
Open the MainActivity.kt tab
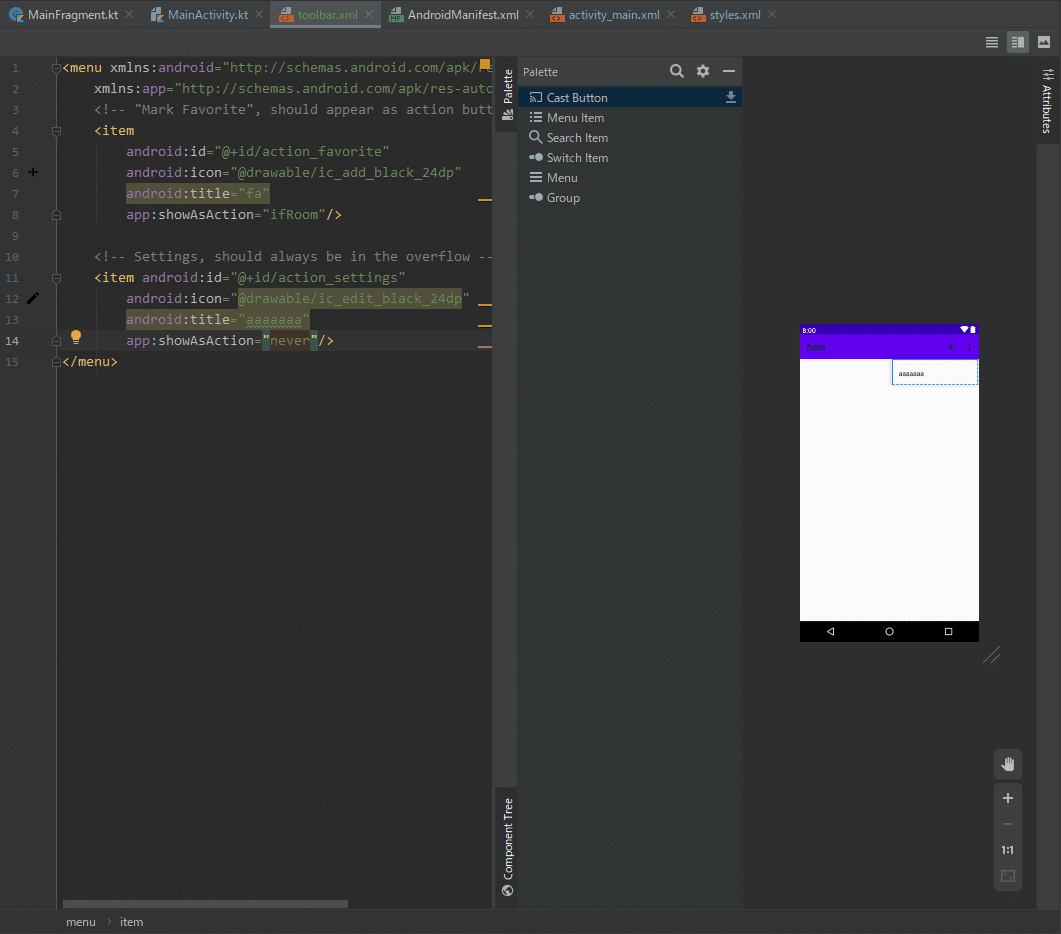click(207, 15)
